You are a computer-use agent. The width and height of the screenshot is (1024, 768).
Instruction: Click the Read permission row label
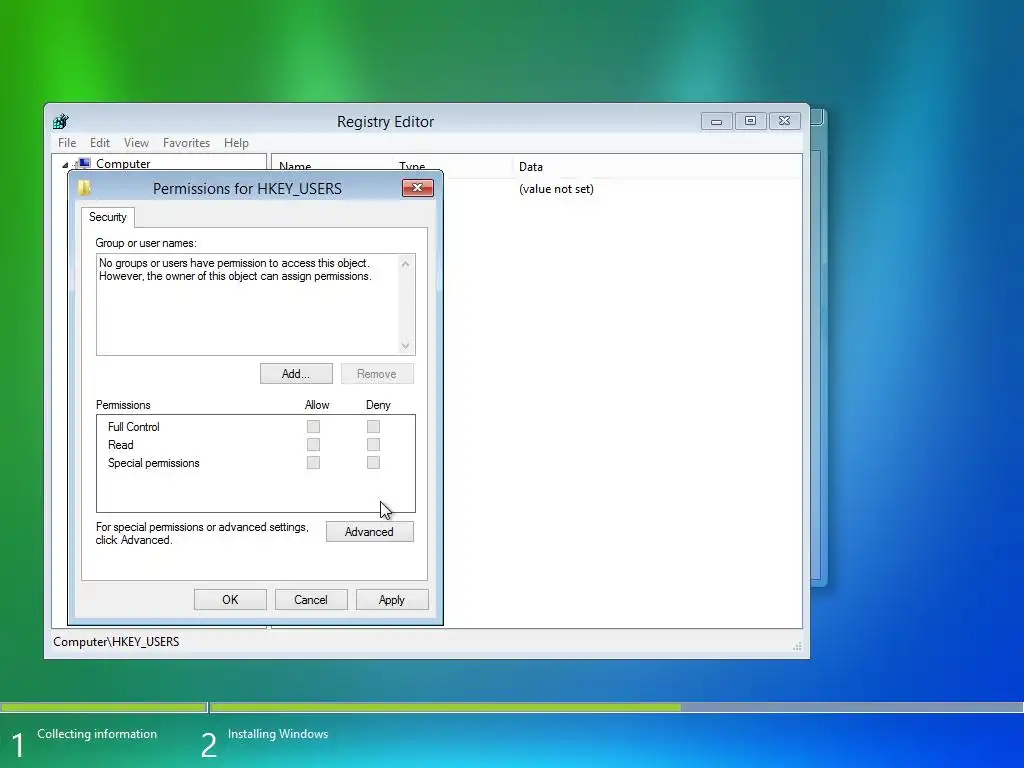coord(120,445)
